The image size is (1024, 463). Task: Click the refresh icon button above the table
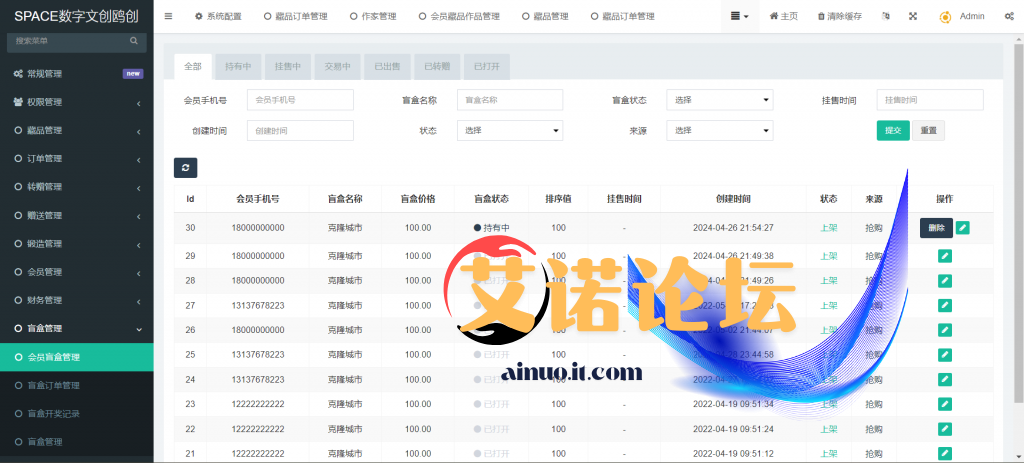[x=185, y=168]
